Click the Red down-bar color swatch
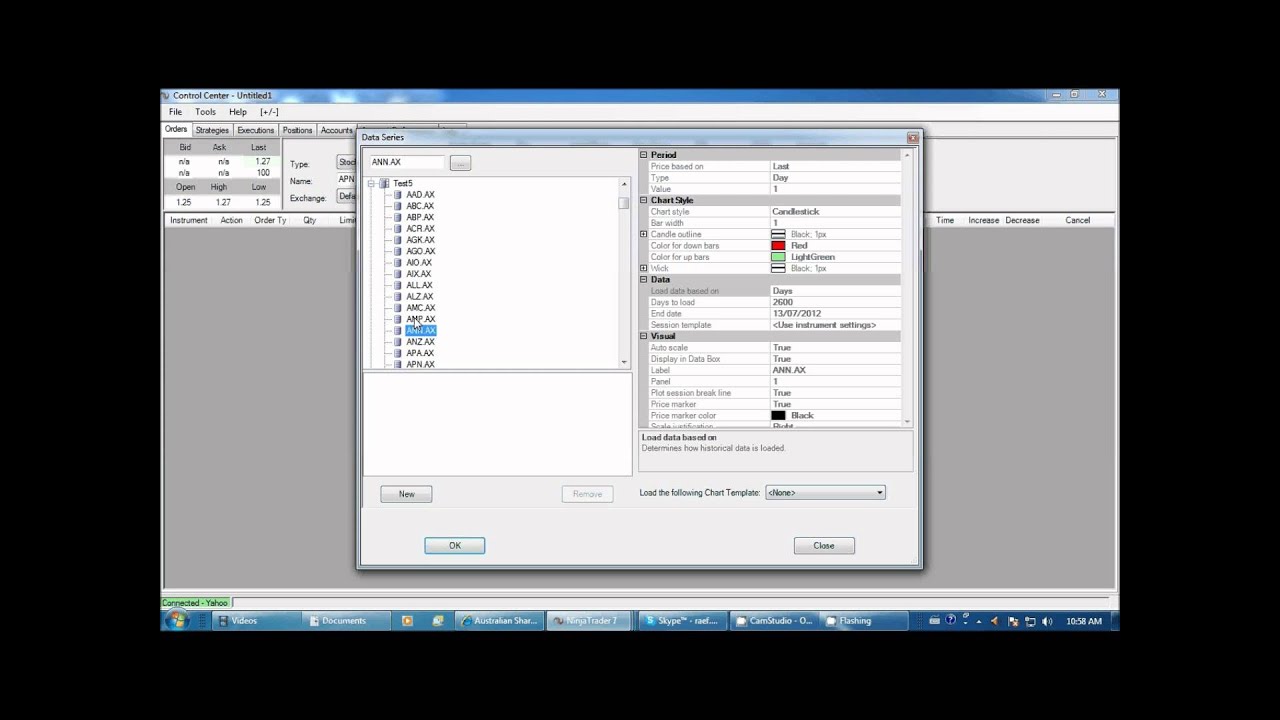1280x720 pixels. click(x=778, y=246)
